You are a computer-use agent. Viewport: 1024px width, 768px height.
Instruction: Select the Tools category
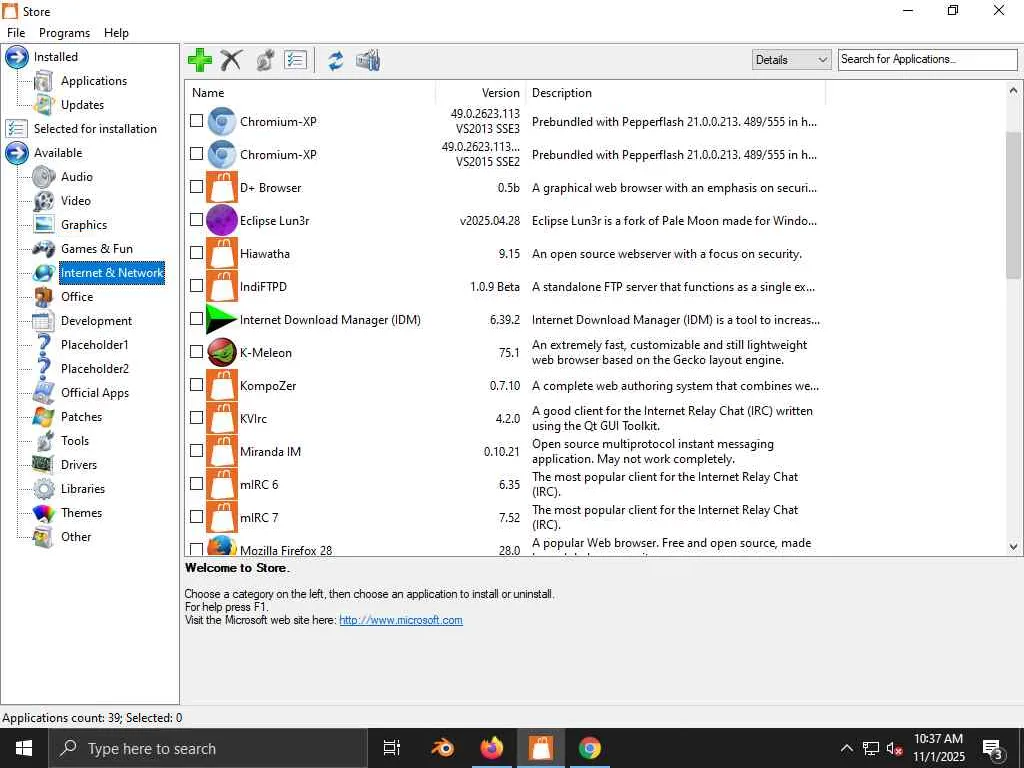point(74,441)
